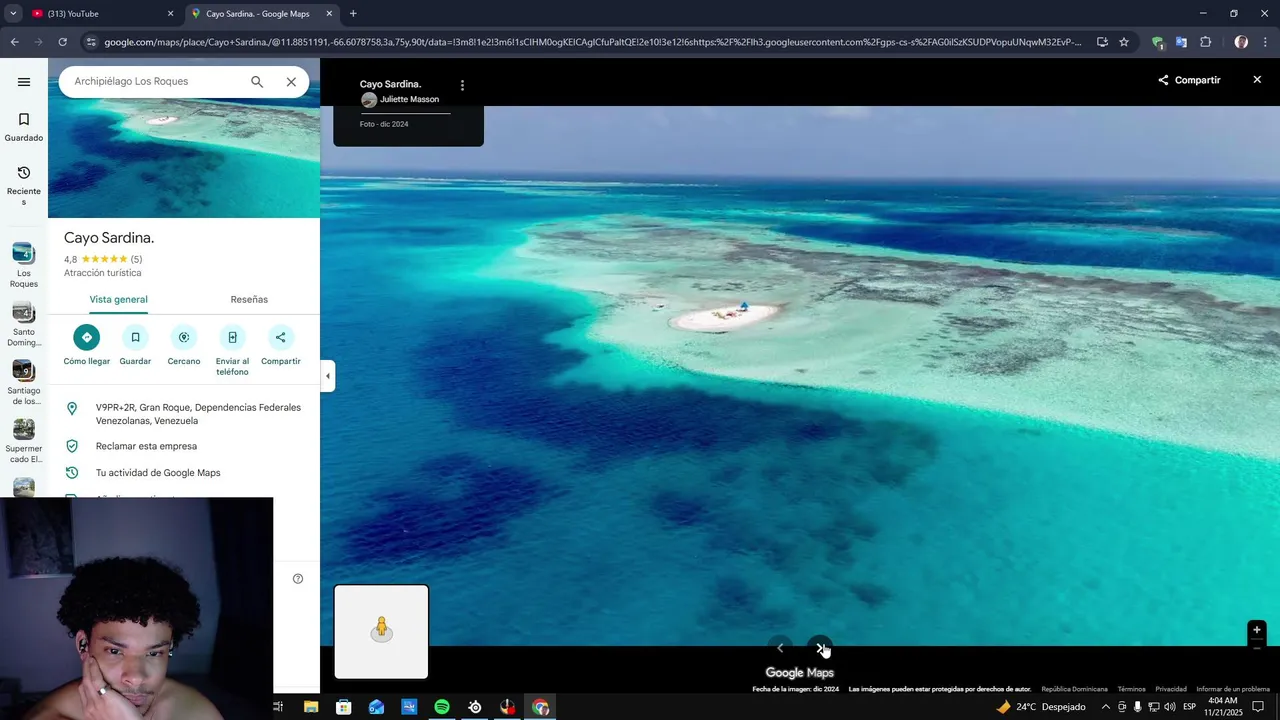The image size is (1280, 720).
Task: Close the Cayo Sardina Google Maps tab
Action: (329, 14)
